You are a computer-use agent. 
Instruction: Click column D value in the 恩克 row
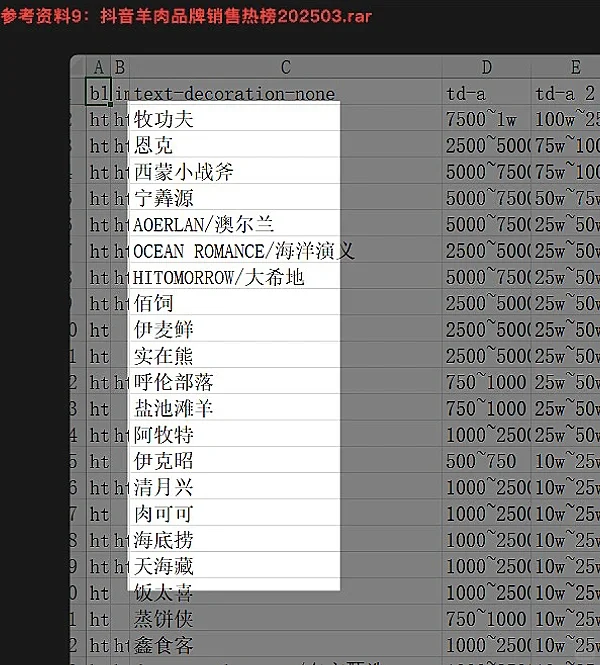[x=486, y=145]
